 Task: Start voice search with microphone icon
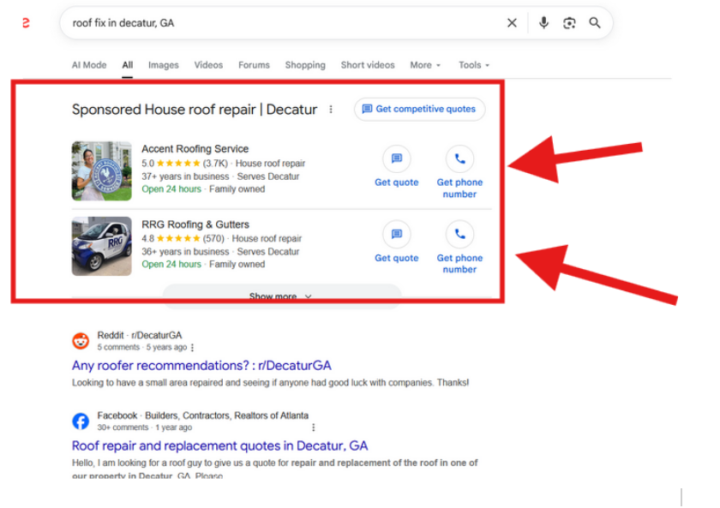(x=544, y=23)
